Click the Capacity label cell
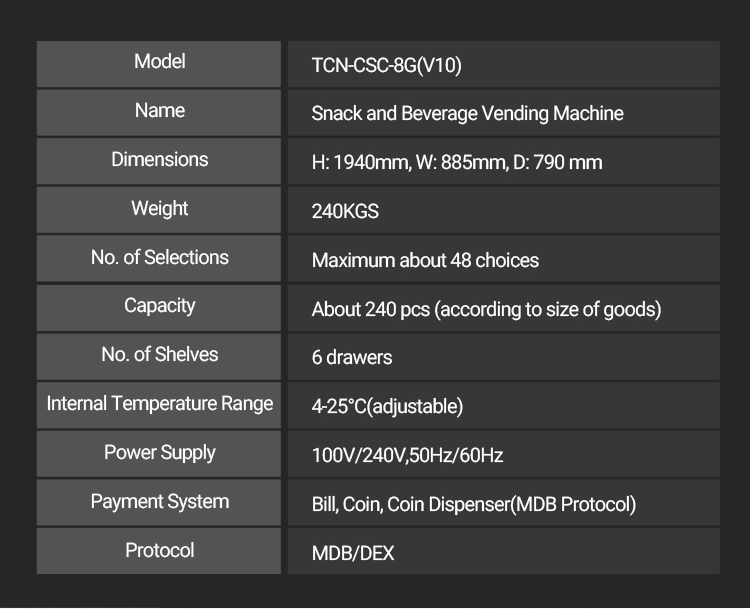Image resolution: width=750 pixels, height=609 pixels. (160, 306)
